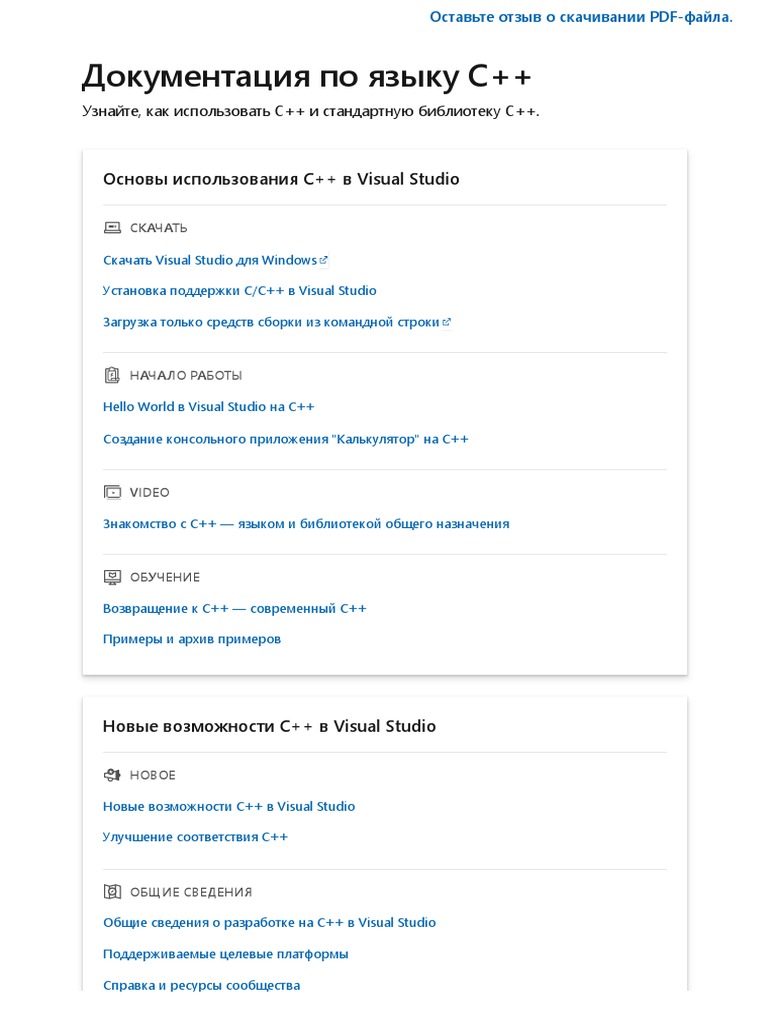Click the НАЧАЛО РАБОТЫ section icon
The image size is (768, 1024).
(x=112, y=375)
